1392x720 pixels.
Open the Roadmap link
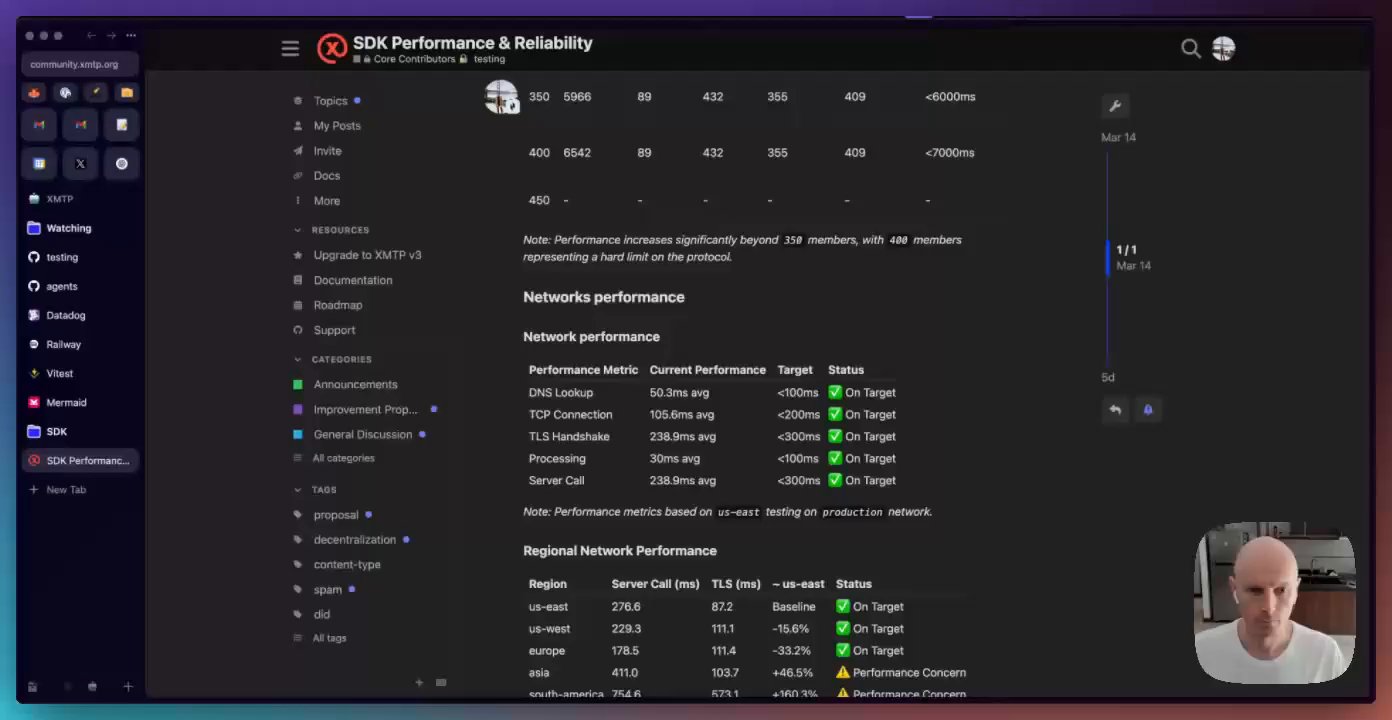(337, 305)
